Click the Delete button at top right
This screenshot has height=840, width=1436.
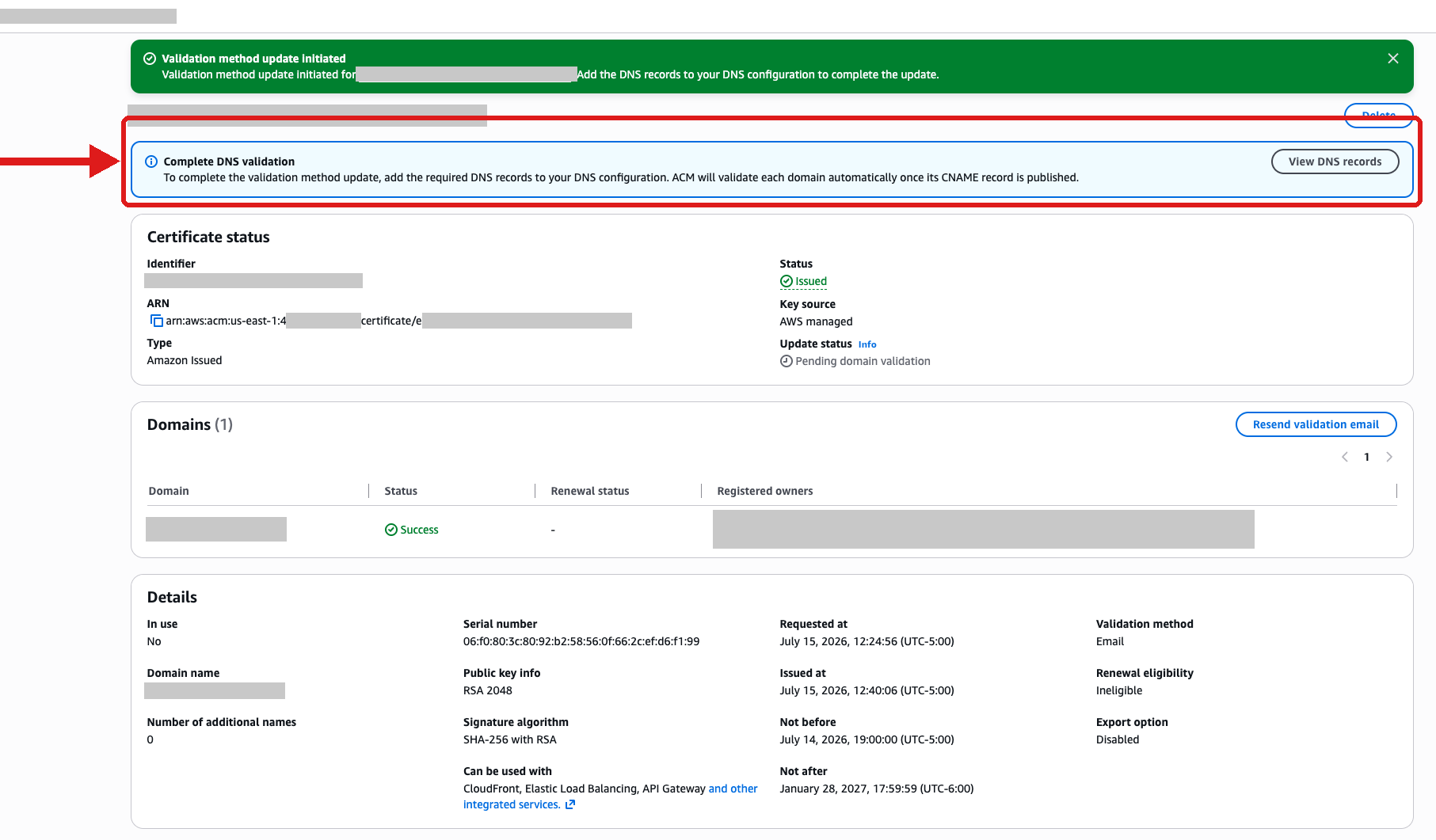[1378, 116]
